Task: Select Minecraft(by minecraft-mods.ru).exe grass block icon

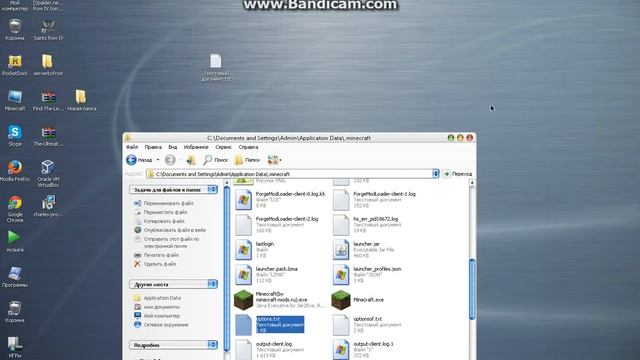Action: [244, 300]
